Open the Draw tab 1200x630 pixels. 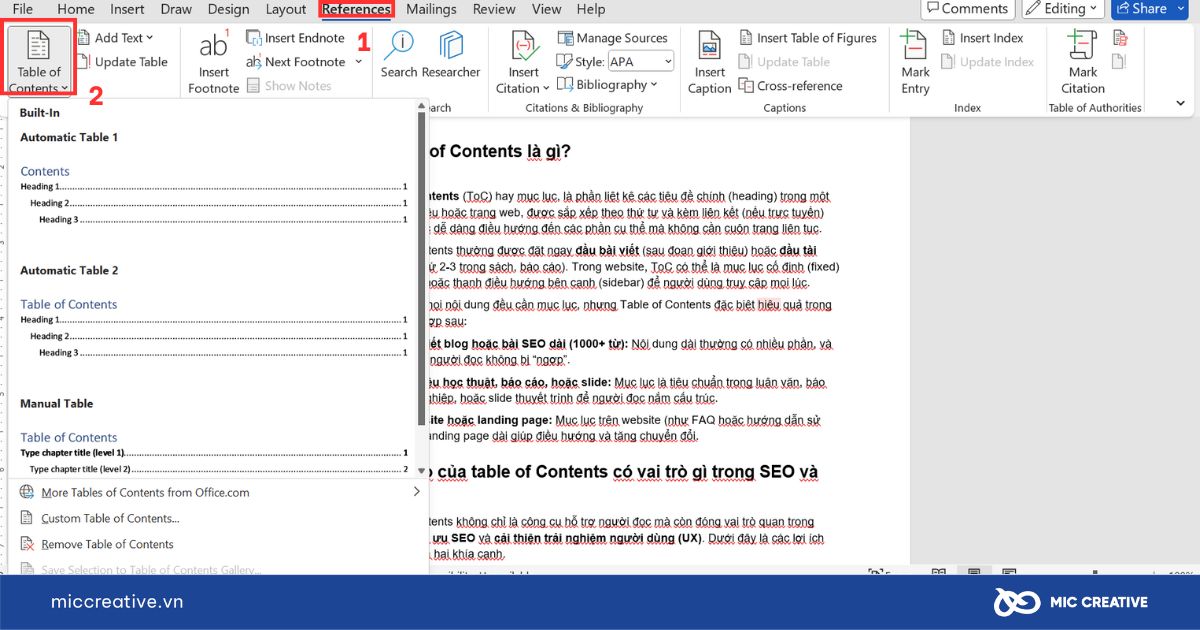click(x=176, y=9)
